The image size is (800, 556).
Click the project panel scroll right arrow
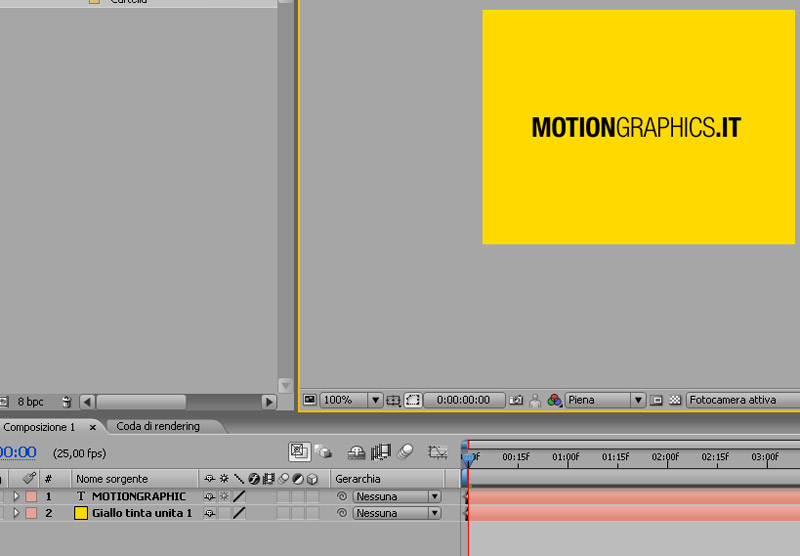tap(268, 402)
